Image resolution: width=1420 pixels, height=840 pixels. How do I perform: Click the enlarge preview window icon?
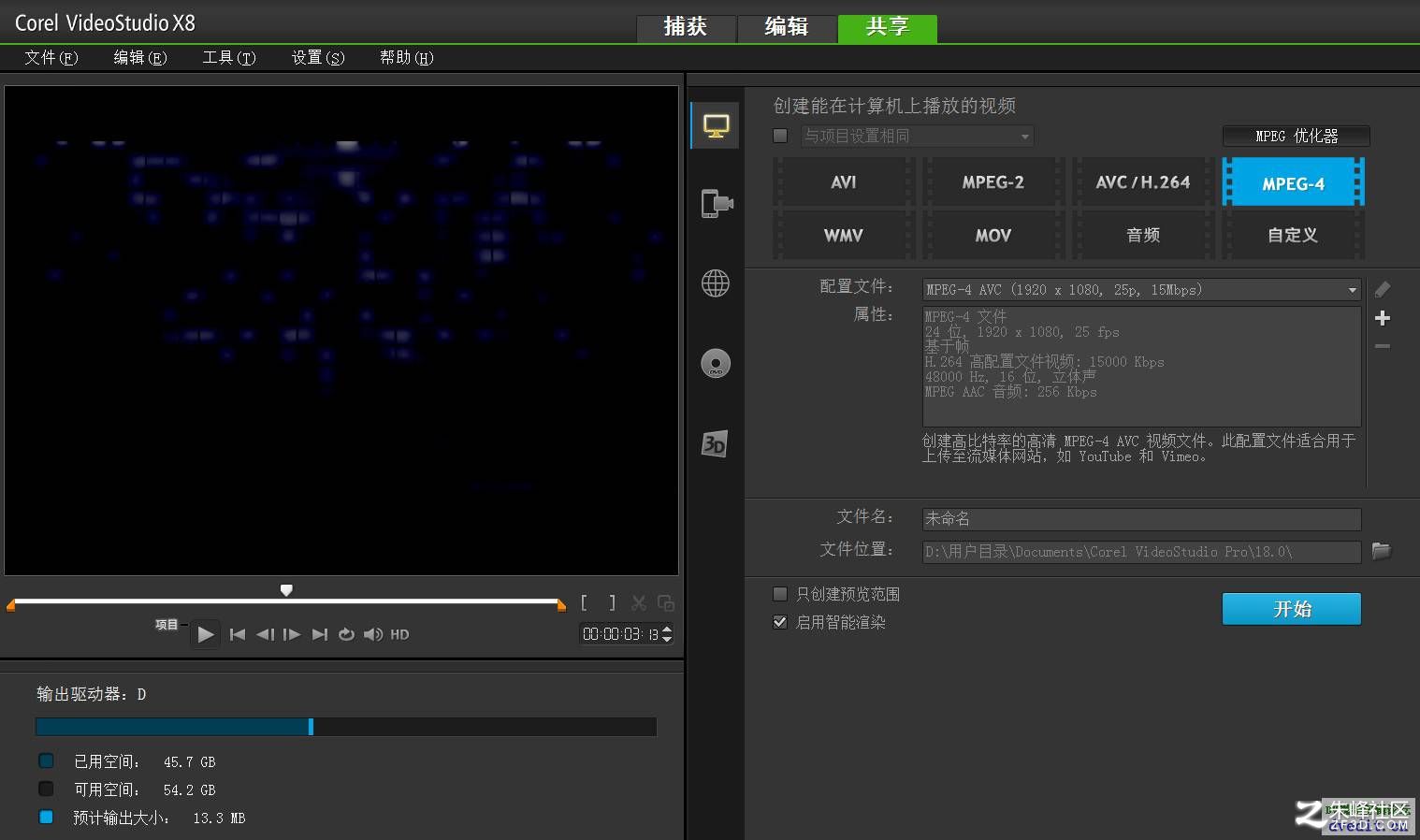666,603
